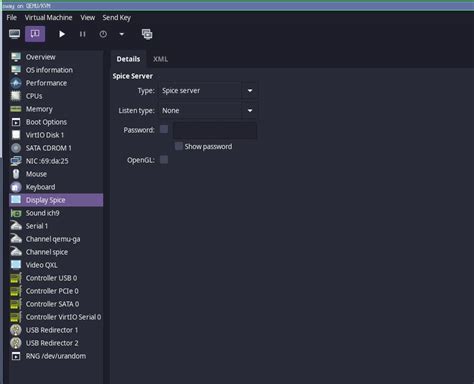Select OS information icon in list
Image resolution: width=474 pixels, height=384 pixels.
pos(16,70)
